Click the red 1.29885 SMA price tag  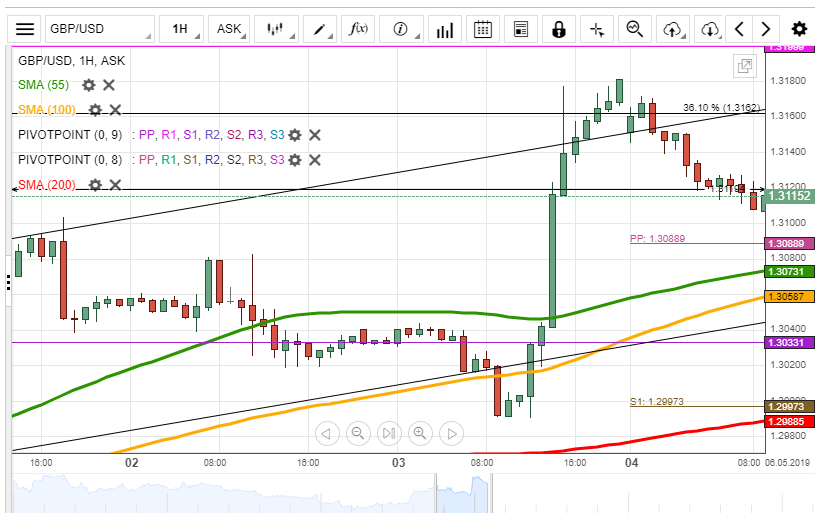click(x=790, y=421)
